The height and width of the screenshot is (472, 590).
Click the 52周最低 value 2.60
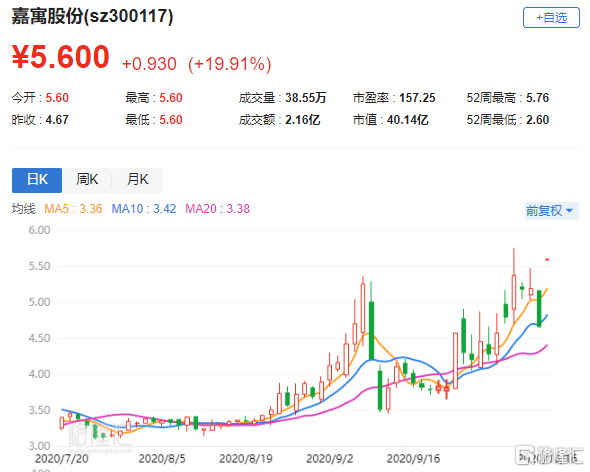pos(537,120)
